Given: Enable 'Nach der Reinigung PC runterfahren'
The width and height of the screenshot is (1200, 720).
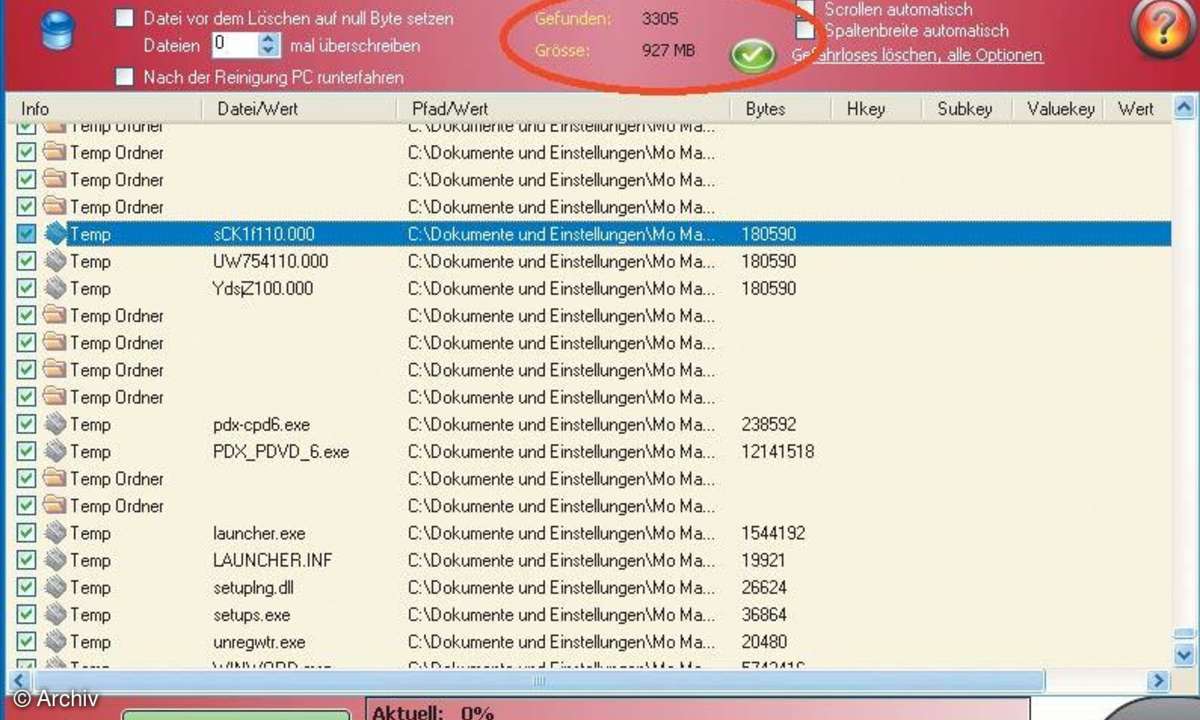Looking at the screenshot, I should (125, 76).
